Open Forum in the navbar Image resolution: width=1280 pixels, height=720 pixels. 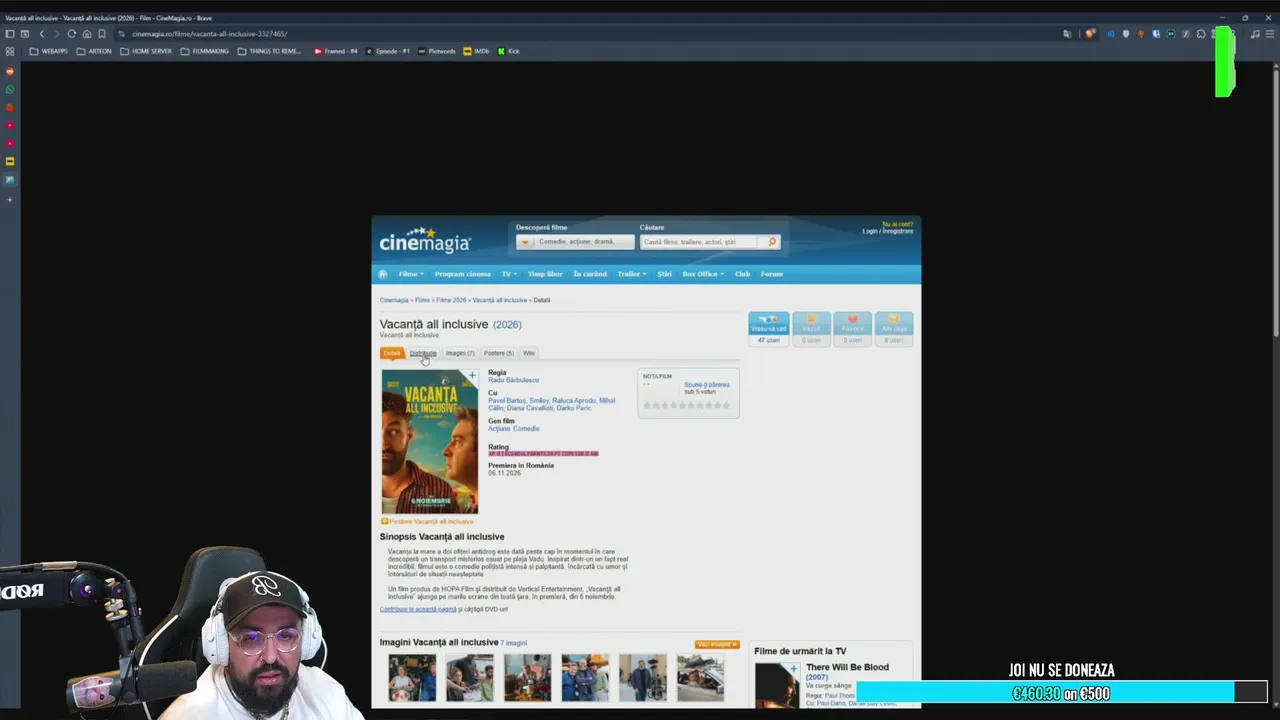[771, 274]
